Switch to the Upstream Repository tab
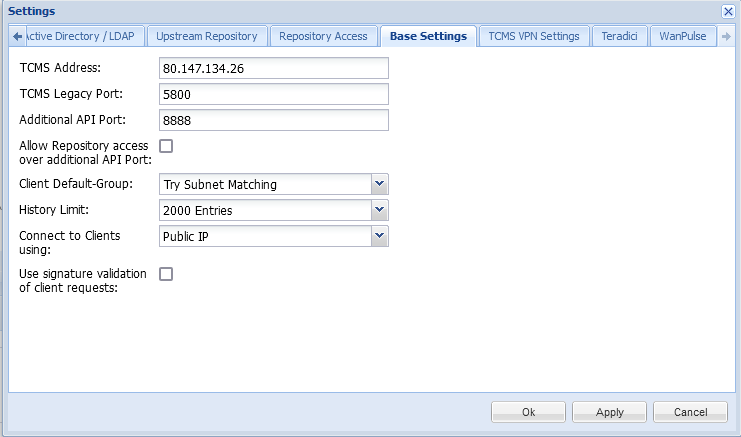The width and height of the screenshot is (741, 437). [x=207, y=36]
